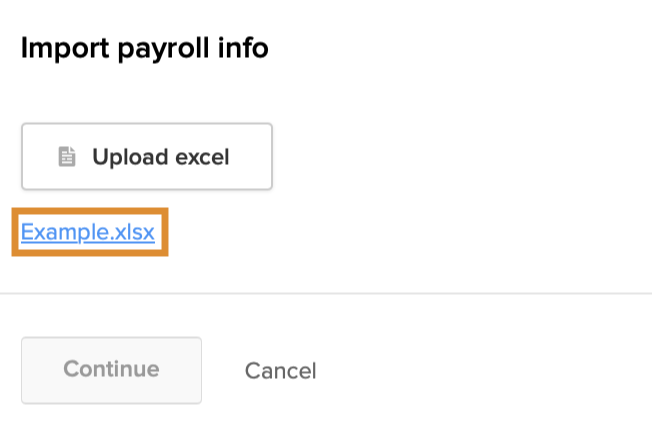Open the Example.xlsx link
This screenshot has height=434, width=652.
tap(88, 232)
